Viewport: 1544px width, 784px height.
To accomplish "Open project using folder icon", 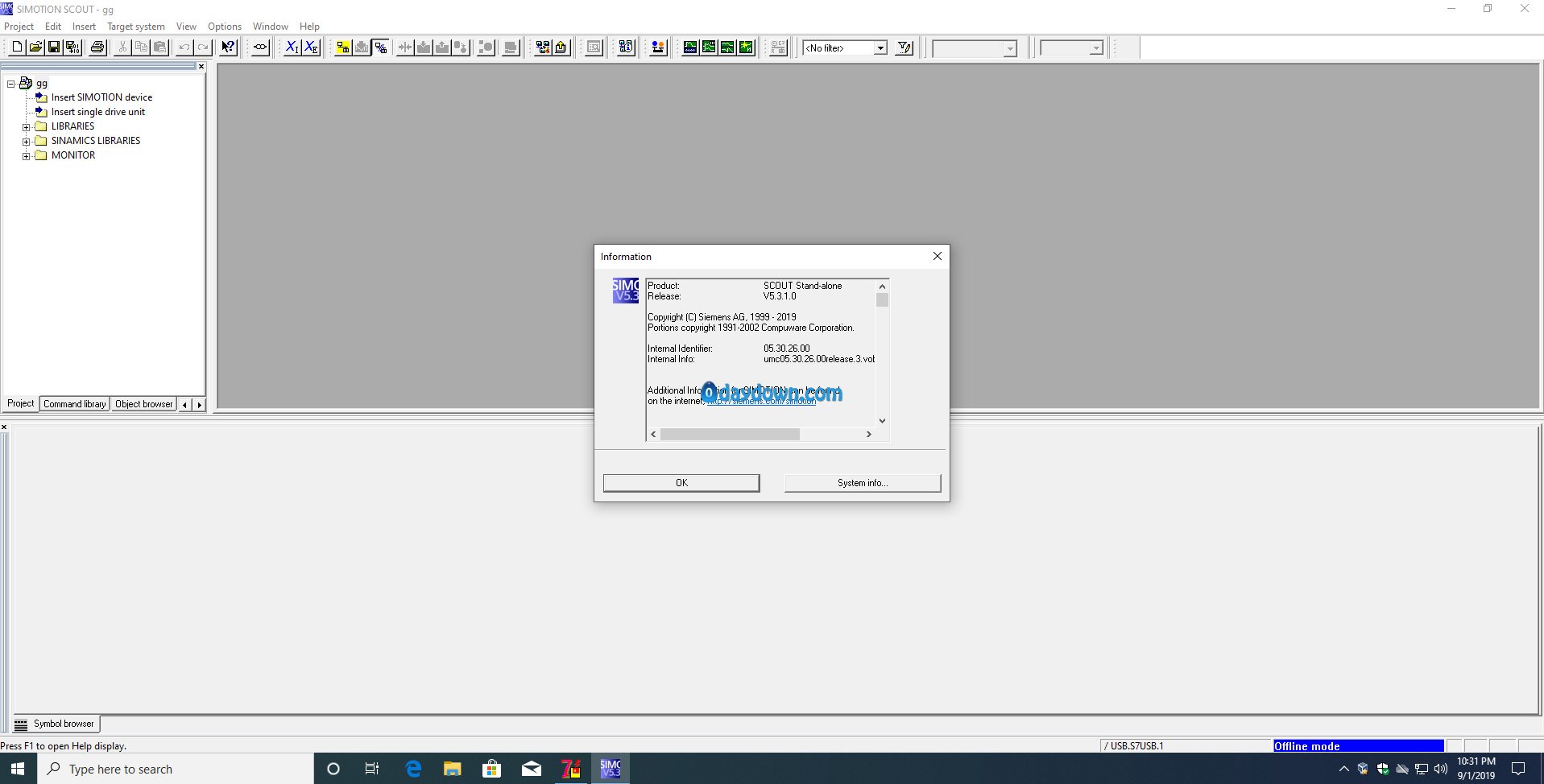I will click(x=35, y=47).
